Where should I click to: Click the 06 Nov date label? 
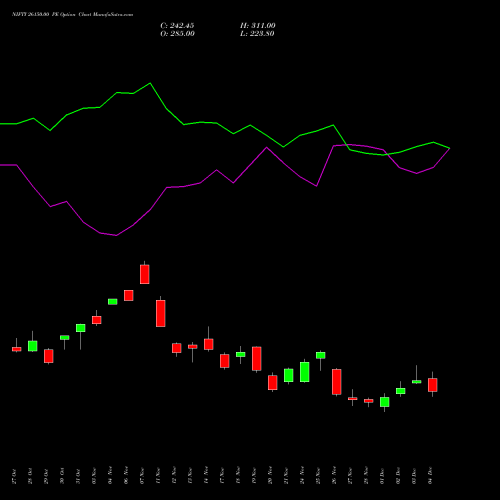126,476
